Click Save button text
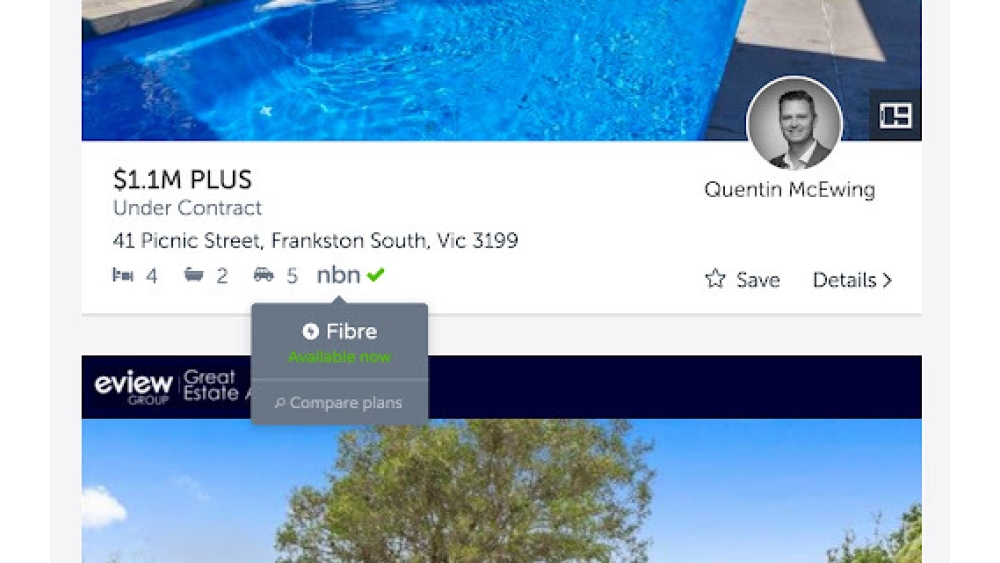 coord(758,280)
